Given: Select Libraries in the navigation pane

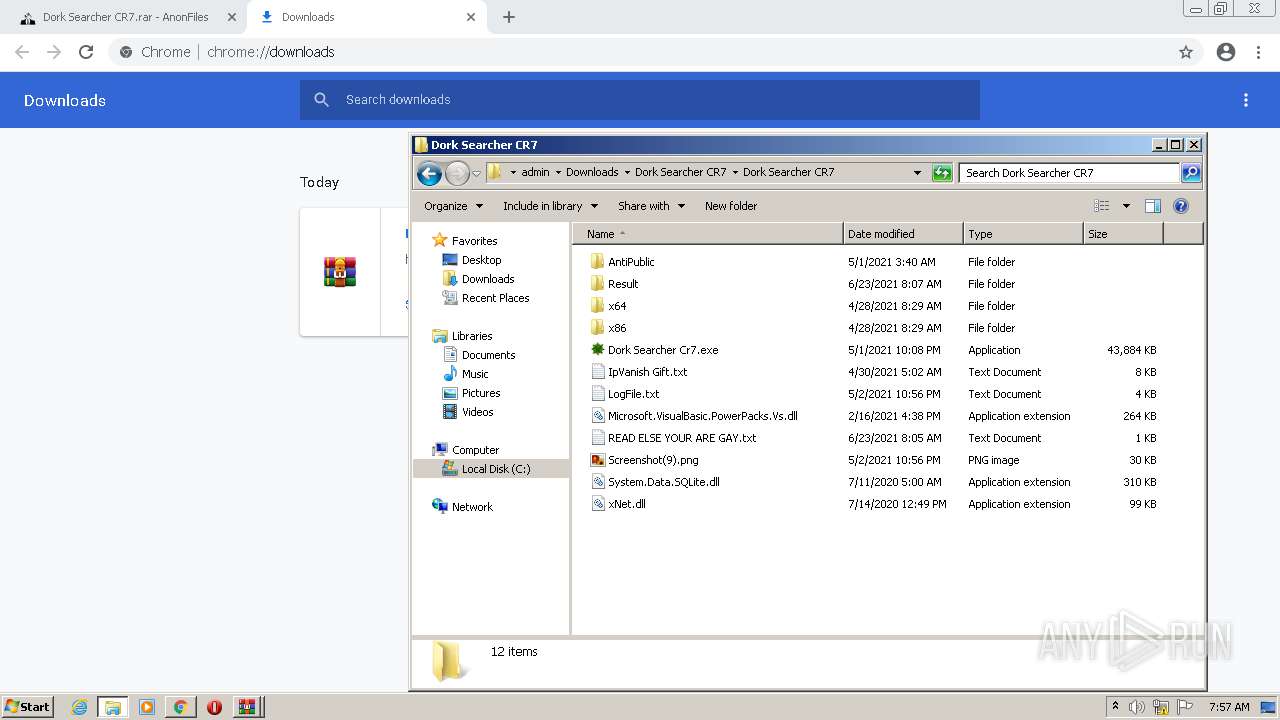Looking at the screenshot, I should (472, 336).
